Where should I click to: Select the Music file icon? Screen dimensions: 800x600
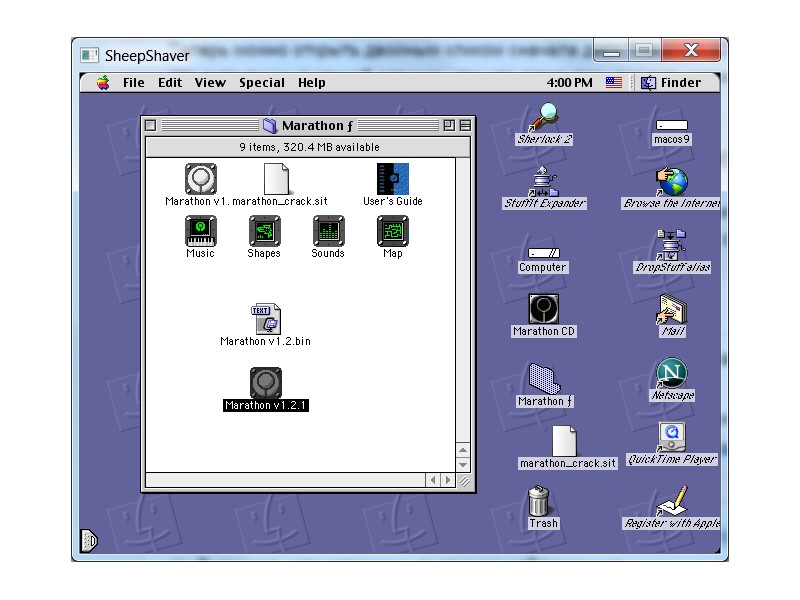[201, 231]
